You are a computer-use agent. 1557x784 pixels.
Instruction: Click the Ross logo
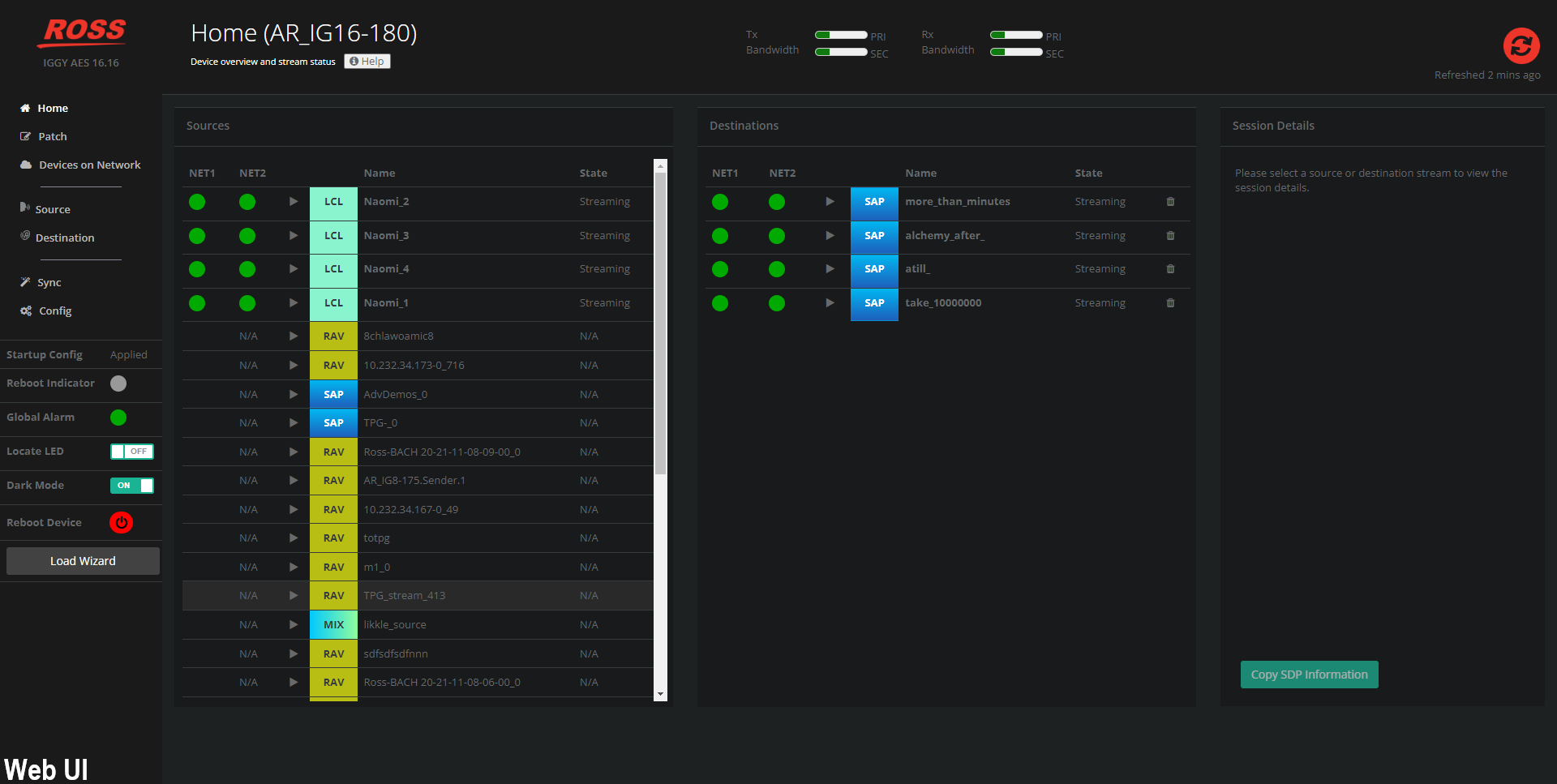point(82,32)
